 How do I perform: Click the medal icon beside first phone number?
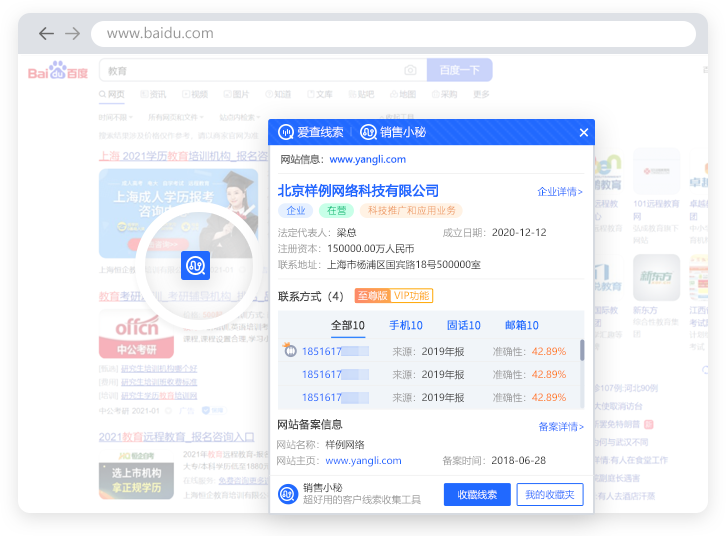tap(290, 350)
